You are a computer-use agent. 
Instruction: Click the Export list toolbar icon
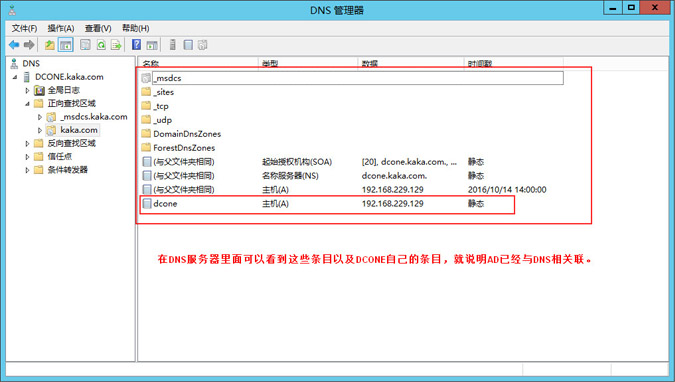click(116, 45)
